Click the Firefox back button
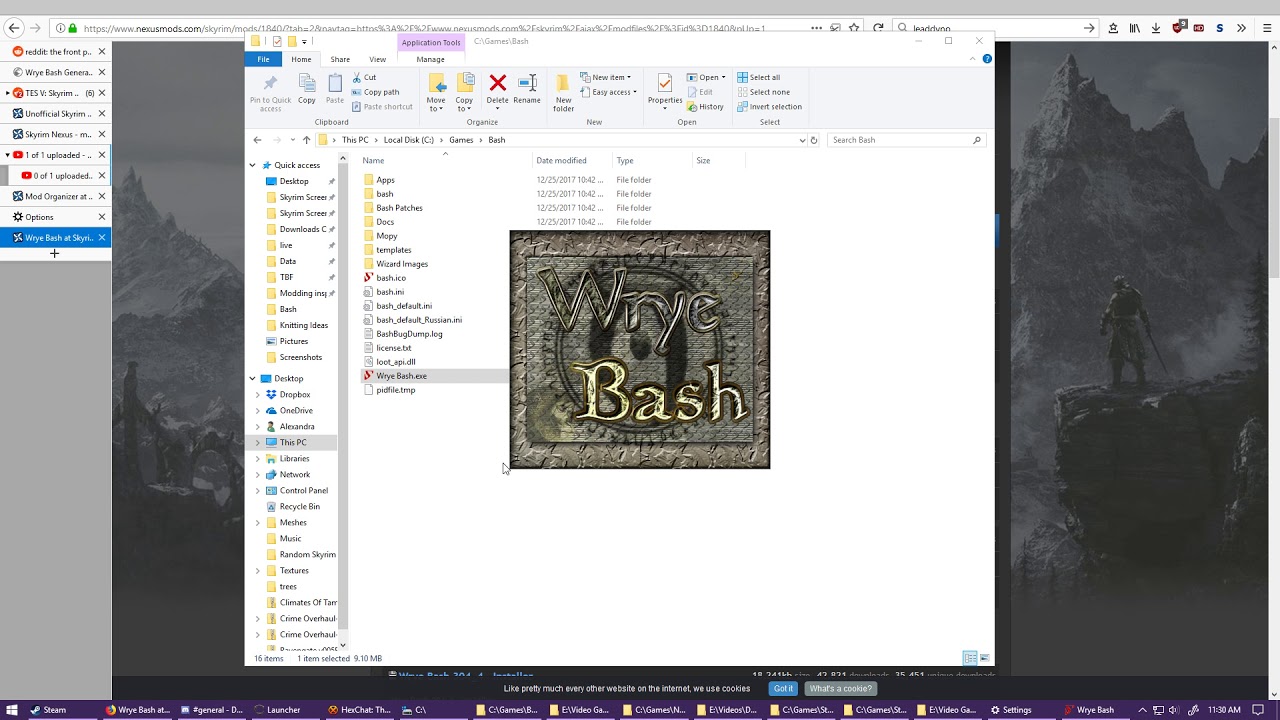This screenshot has width=1280, height=720. [14, 28]
